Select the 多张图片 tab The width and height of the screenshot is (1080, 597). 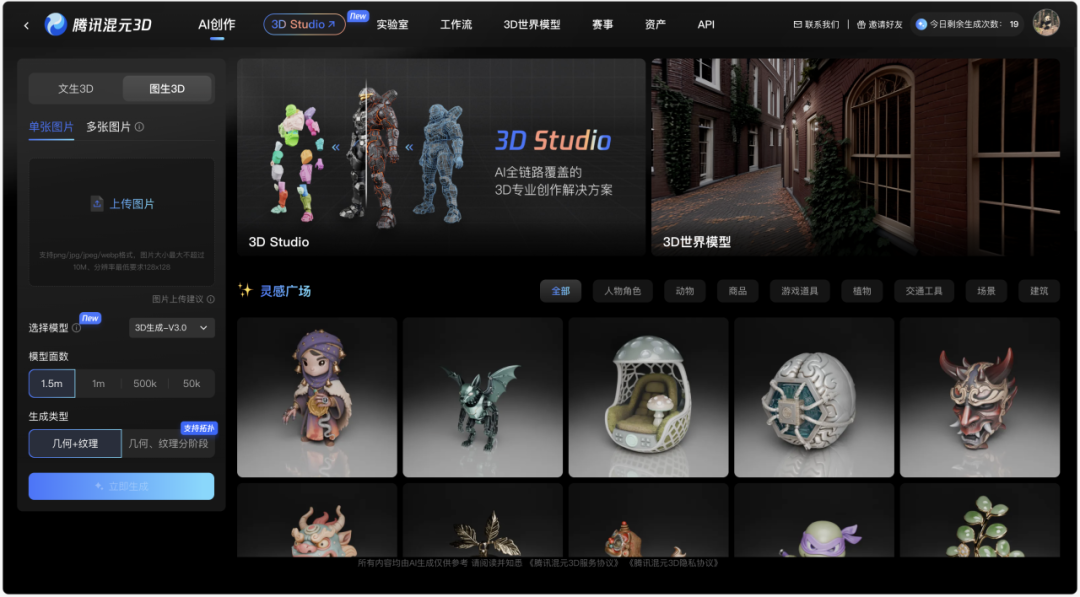click(108, 127)
